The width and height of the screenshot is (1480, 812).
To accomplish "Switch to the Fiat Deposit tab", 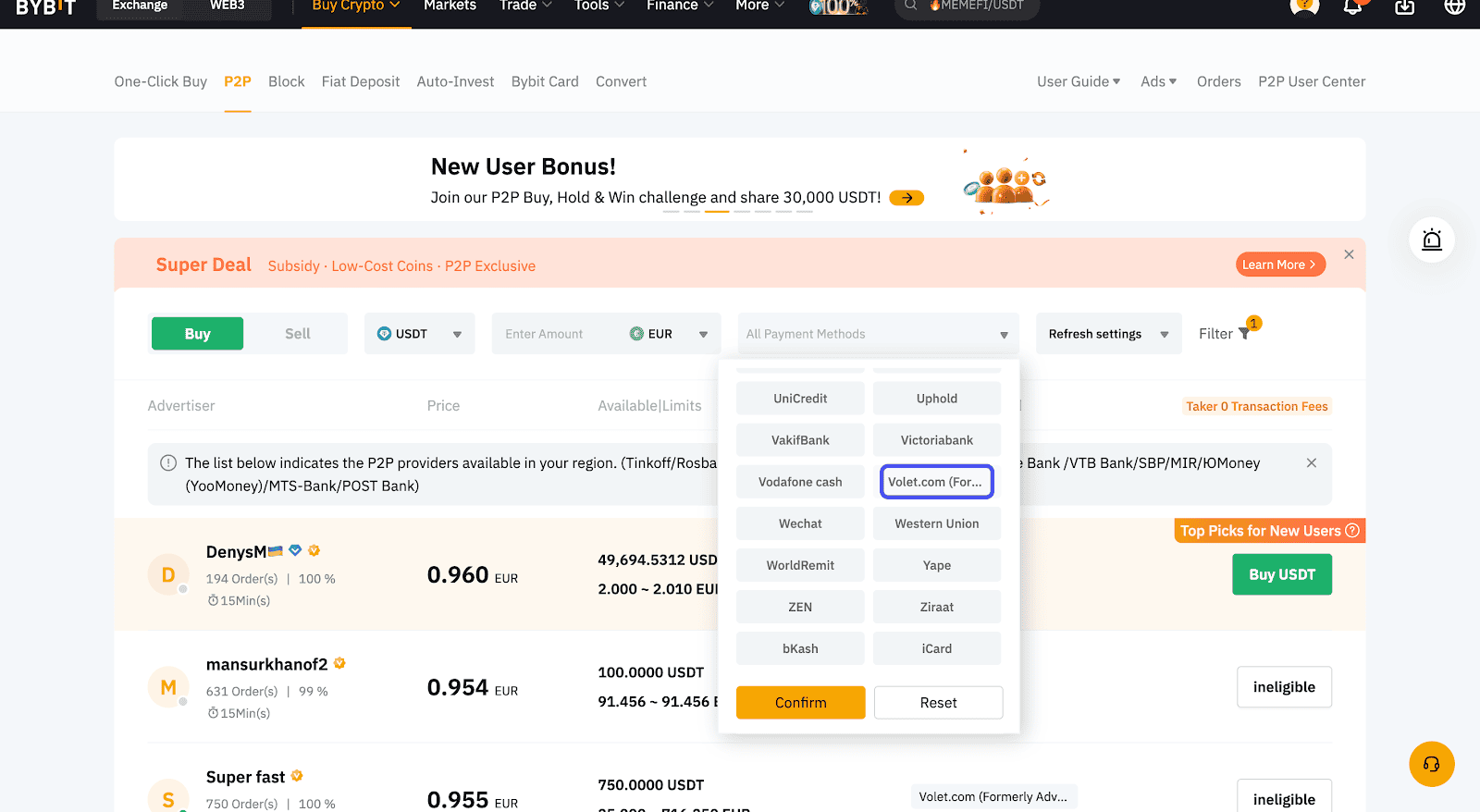I will [361, 81].
